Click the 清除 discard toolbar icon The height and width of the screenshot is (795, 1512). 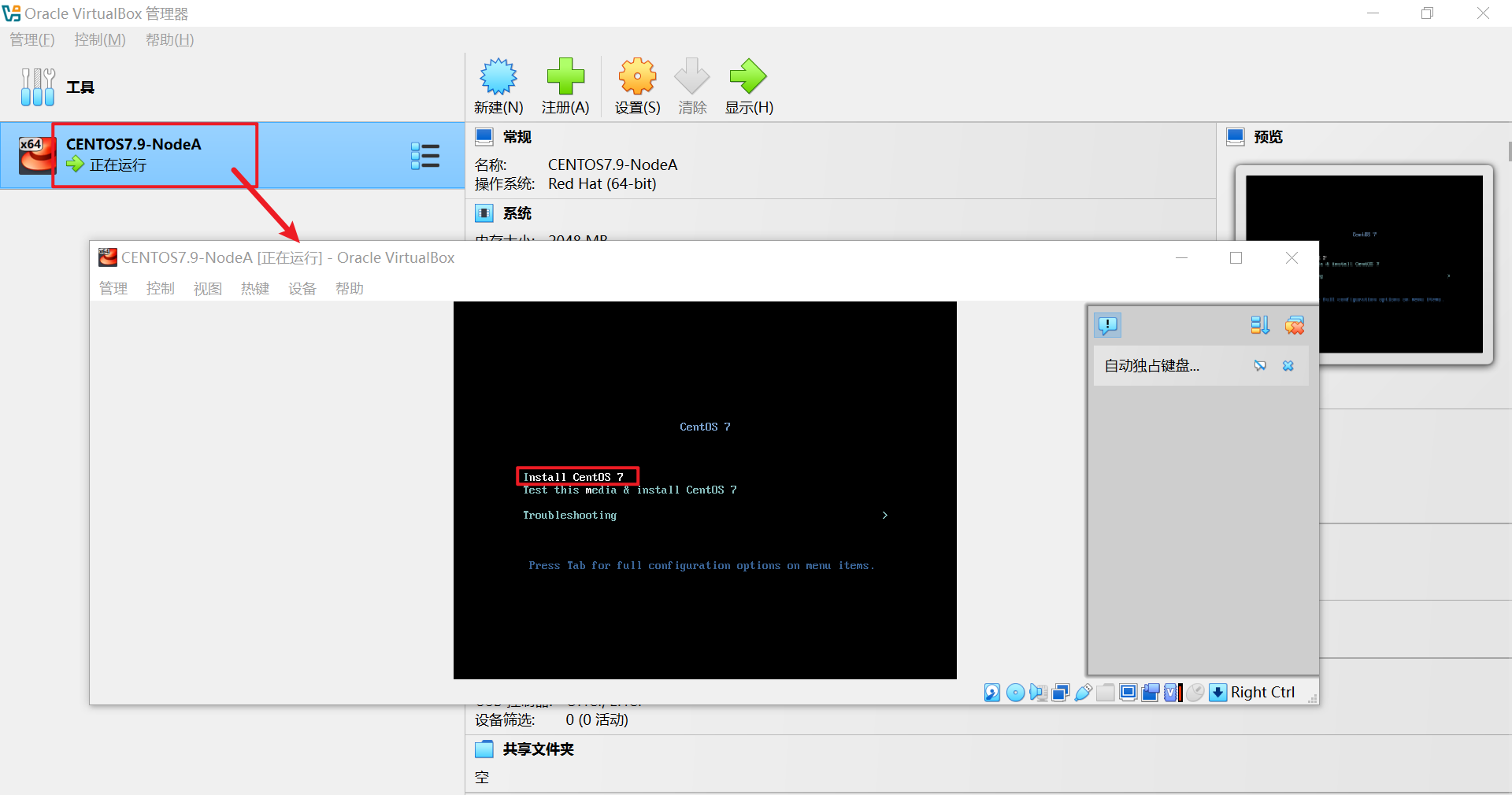[x=692, y=86]
